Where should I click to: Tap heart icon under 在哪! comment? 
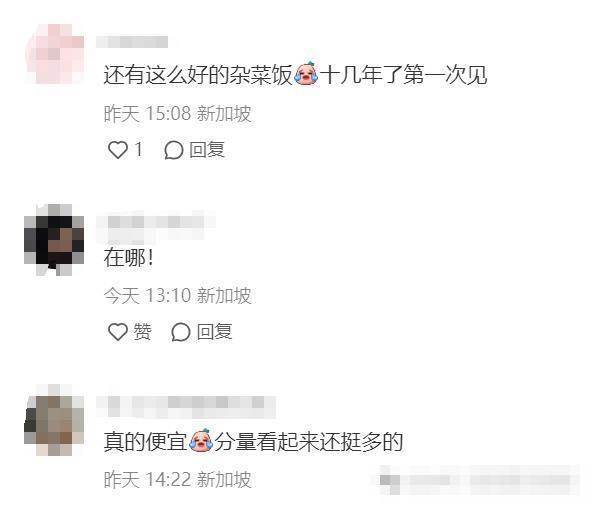click(x=118, y=332)
